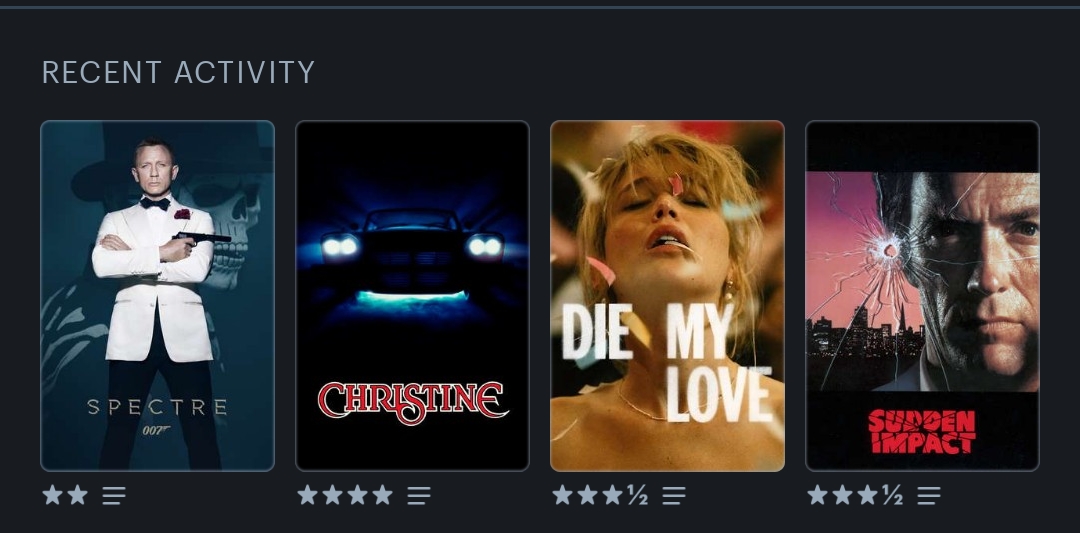1080x533 pixels.
Task: Open the Recent Activity section heading
Action: [x=178, y=72]
